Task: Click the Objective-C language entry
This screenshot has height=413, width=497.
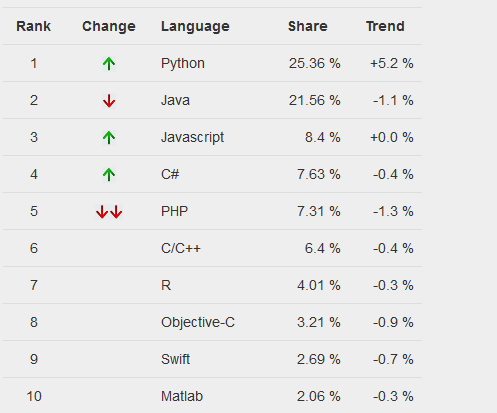Action: click(198, 322)
